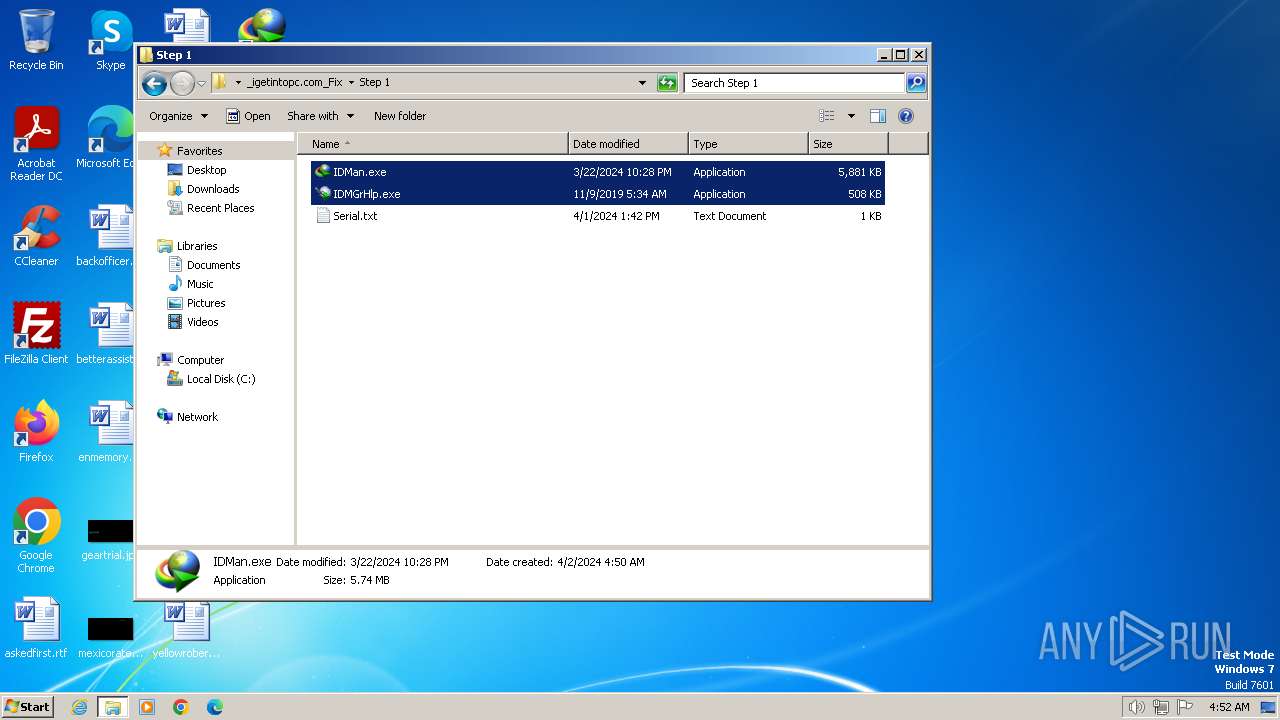This screenshot has height=720, width=1280.
Task: Click CCleaner desktop icon
Action: pyautogui.click(x=36, y=236)
